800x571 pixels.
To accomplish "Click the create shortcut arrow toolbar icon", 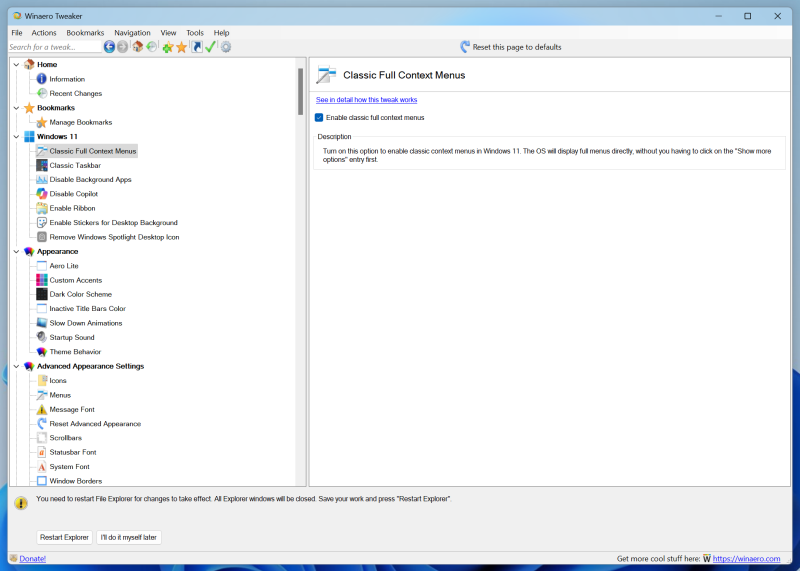I will (197, 47).
